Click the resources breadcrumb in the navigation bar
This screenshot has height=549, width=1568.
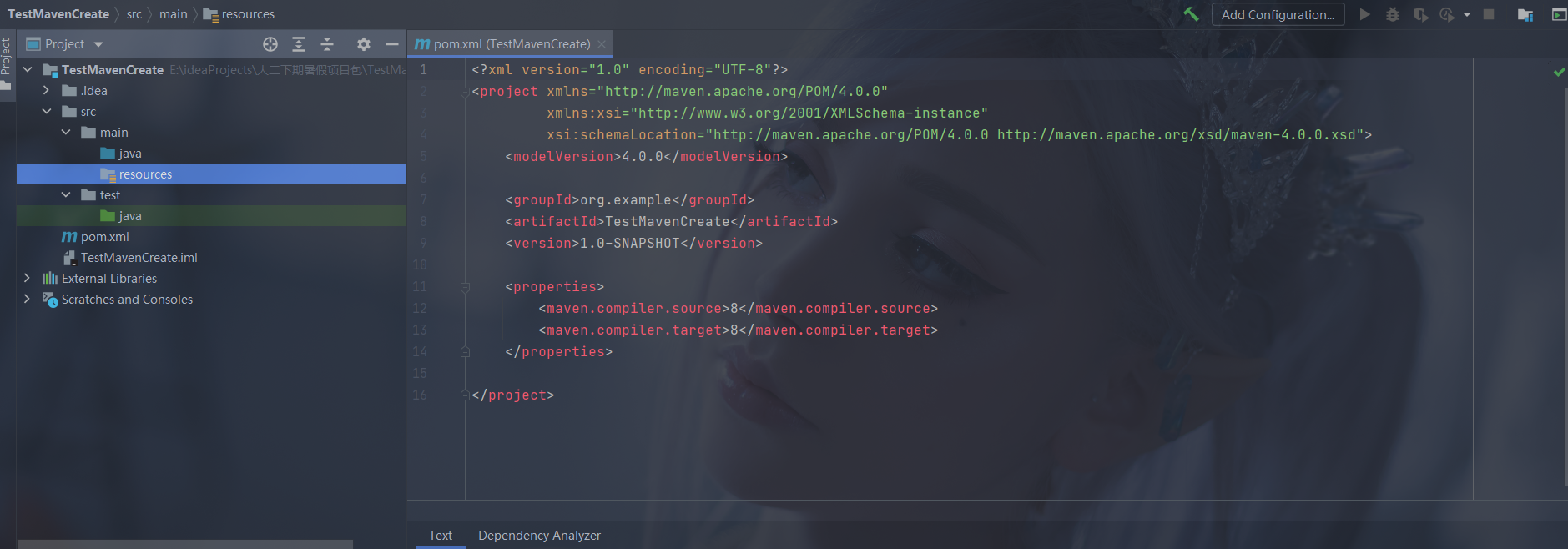point(239,14)
